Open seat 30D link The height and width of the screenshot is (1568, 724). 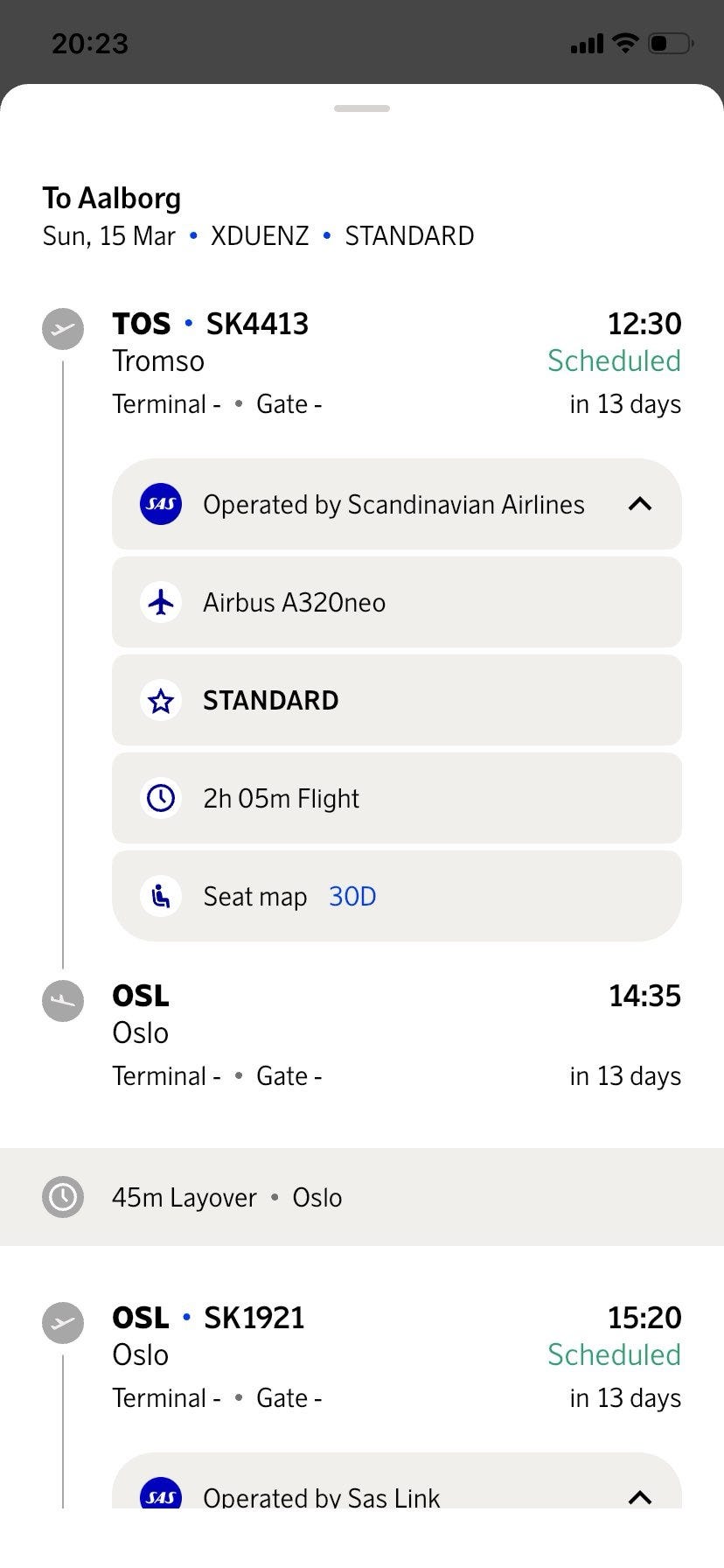pyautogui.click(x=352, y=897)
